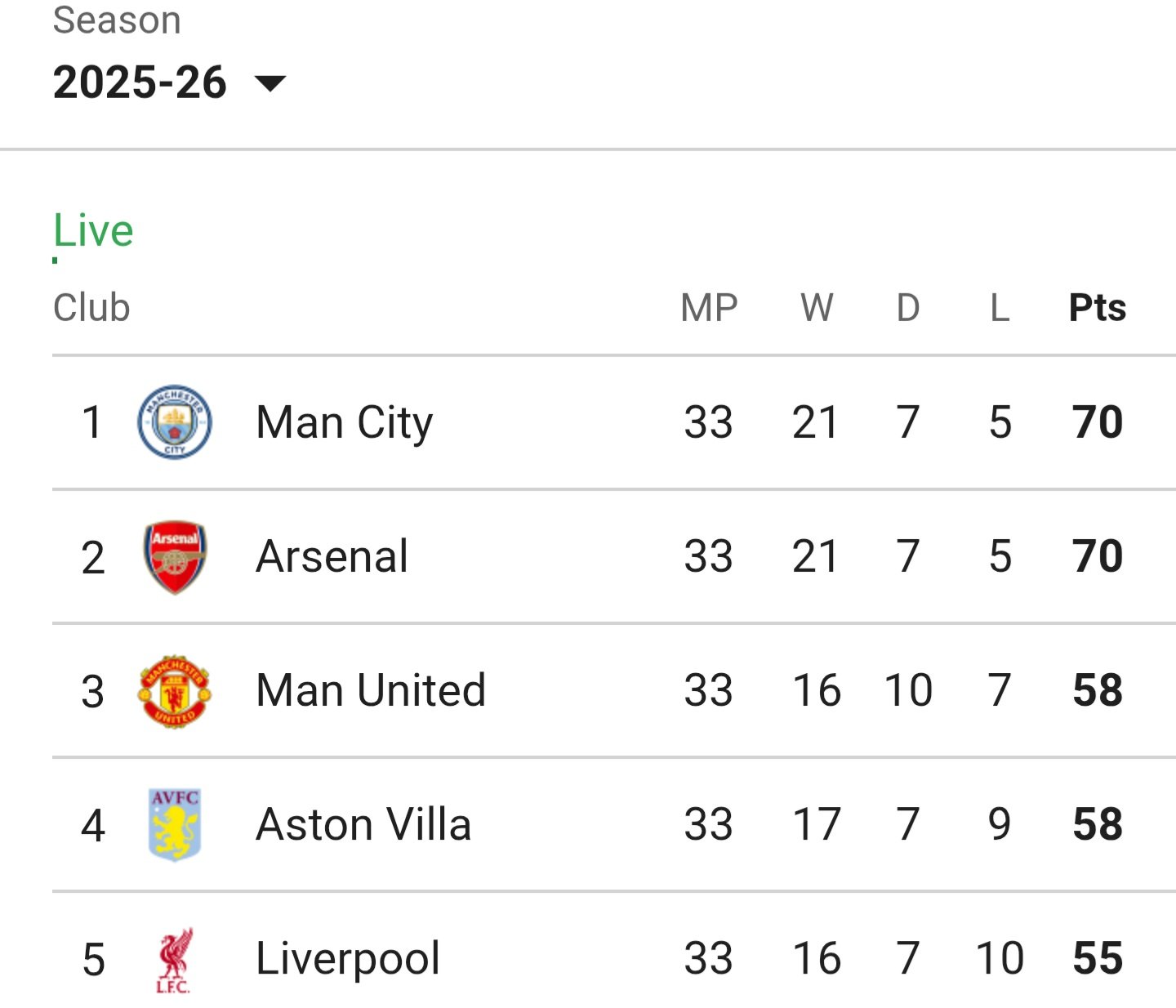Click the MP column header
The height and width of the screenshot is (1008, 1176).
click(x=709, y=308)
